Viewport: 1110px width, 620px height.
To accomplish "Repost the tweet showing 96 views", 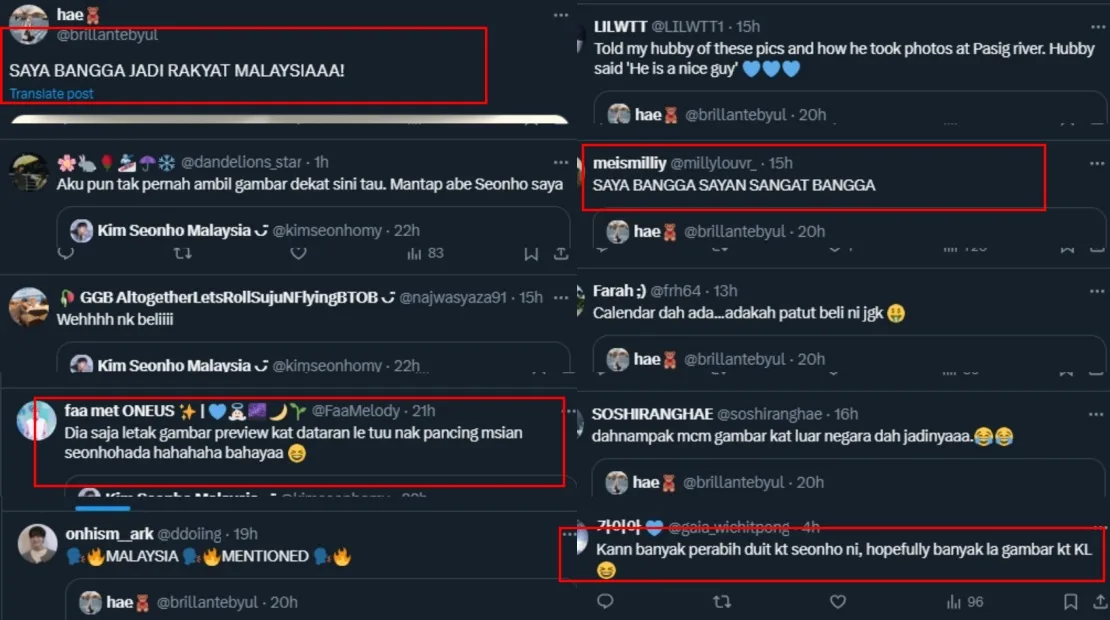I will click(721, 601).
